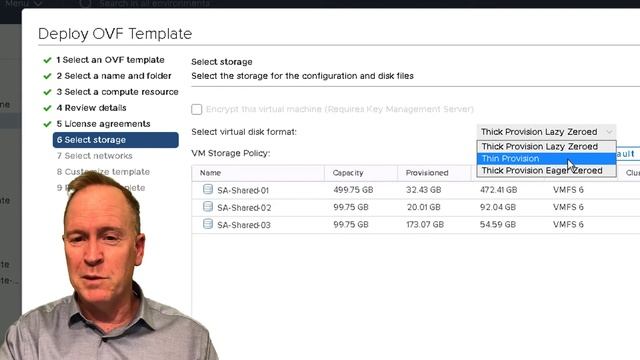Viewport: 640px width, 360px height.
Task: Open the virtual disk format dropdown
Action: (546, 132)
